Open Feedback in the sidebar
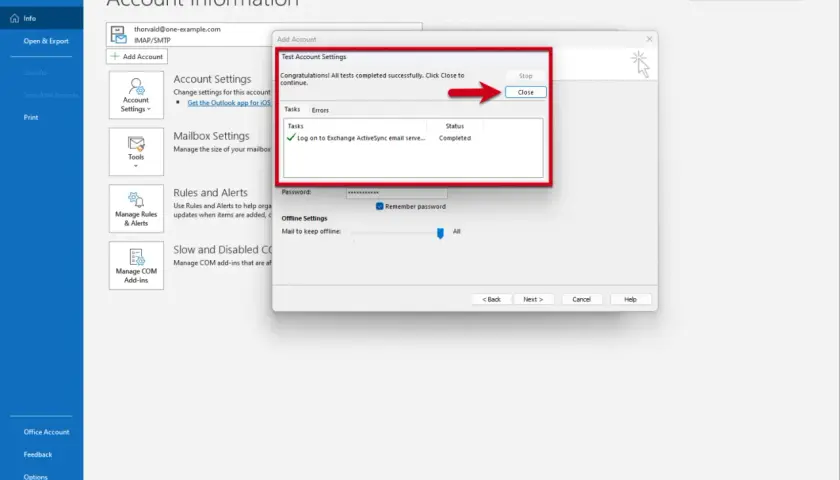Image resolution: width=840 pixels, height=480 pixels. pos(38,454)
